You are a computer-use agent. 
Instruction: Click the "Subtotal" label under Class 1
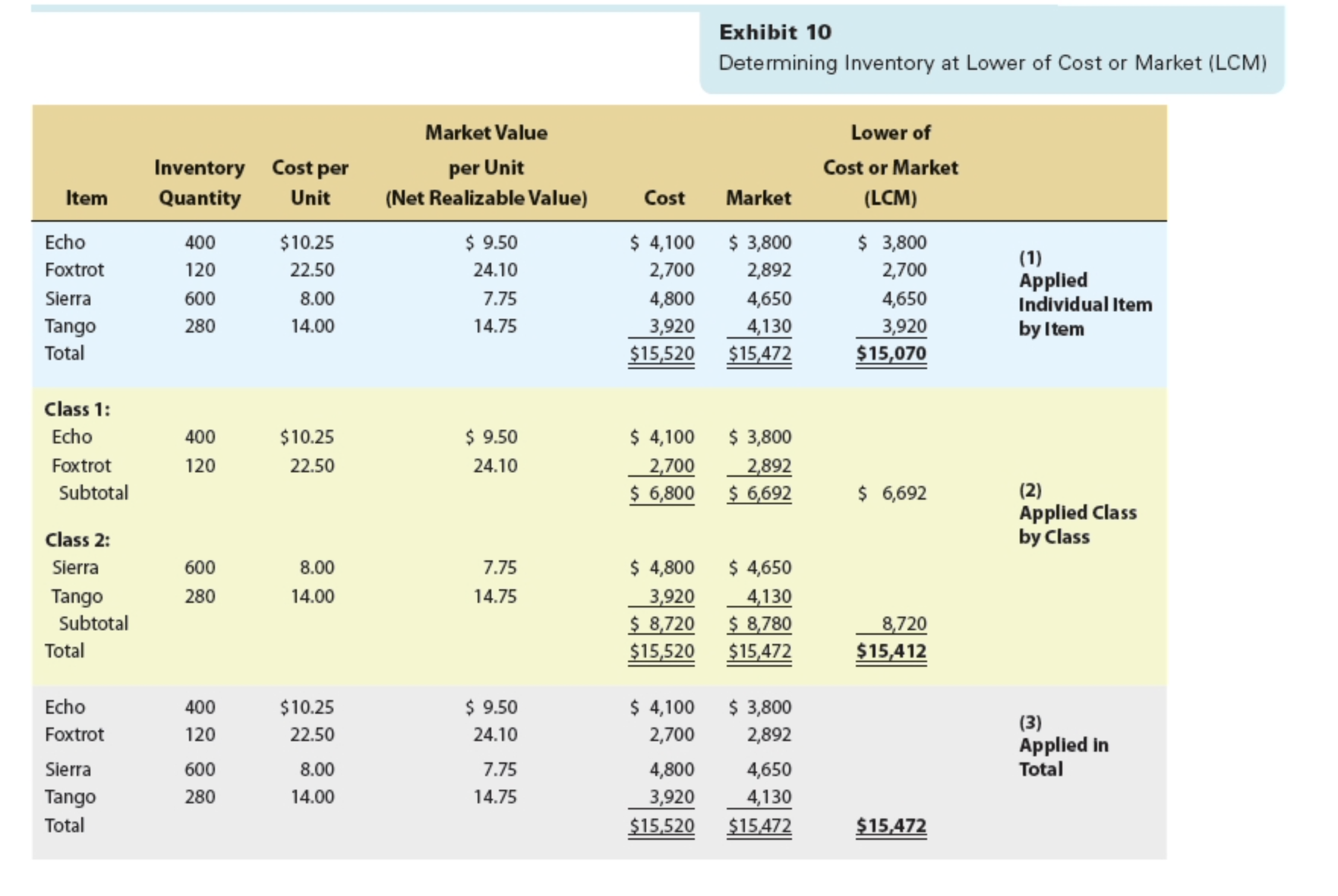point(93,493)
